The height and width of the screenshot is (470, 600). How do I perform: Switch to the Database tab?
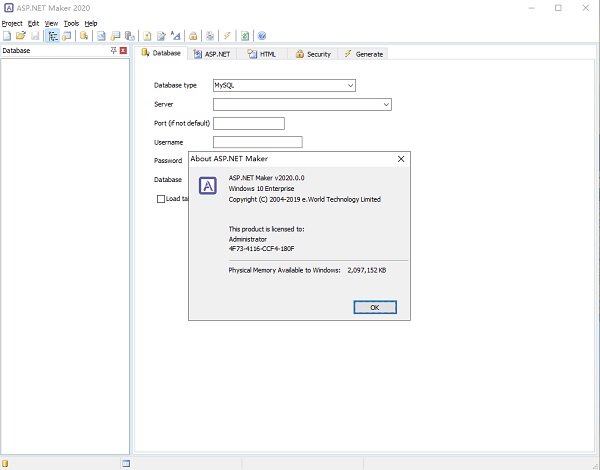(x=161, y=53)
